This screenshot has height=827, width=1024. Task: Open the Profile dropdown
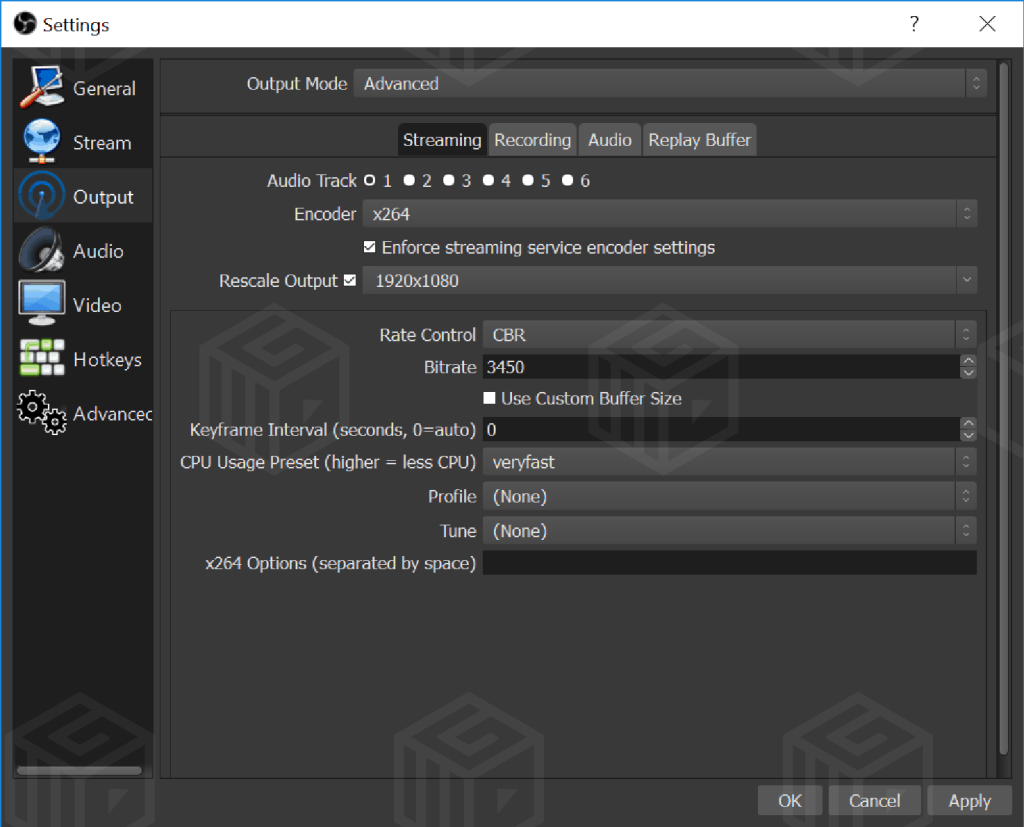click(729, 496)
